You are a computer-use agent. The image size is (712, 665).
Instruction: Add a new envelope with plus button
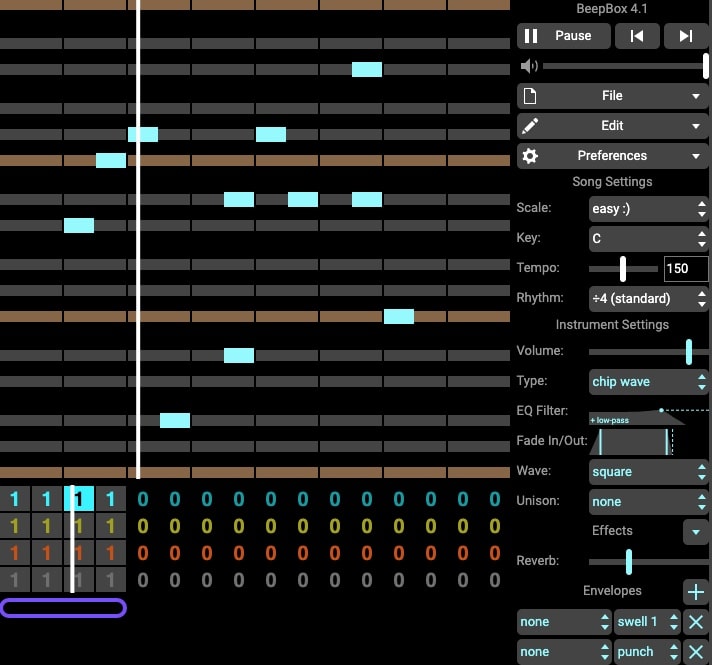click(695, 591)
